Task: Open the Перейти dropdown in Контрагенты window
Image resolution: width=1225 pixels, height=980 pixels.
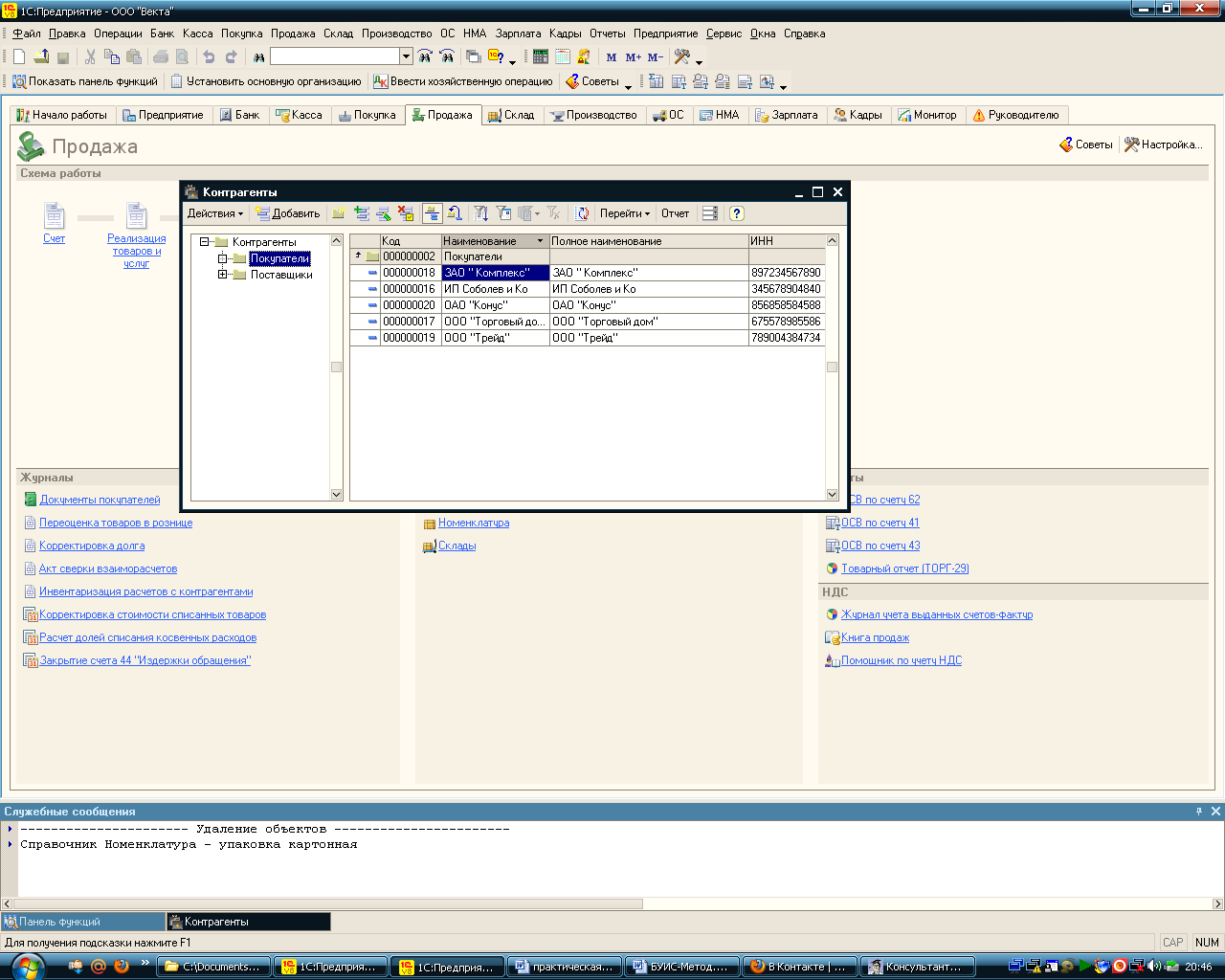Action: pyautogui.click(x=625, y=213)
